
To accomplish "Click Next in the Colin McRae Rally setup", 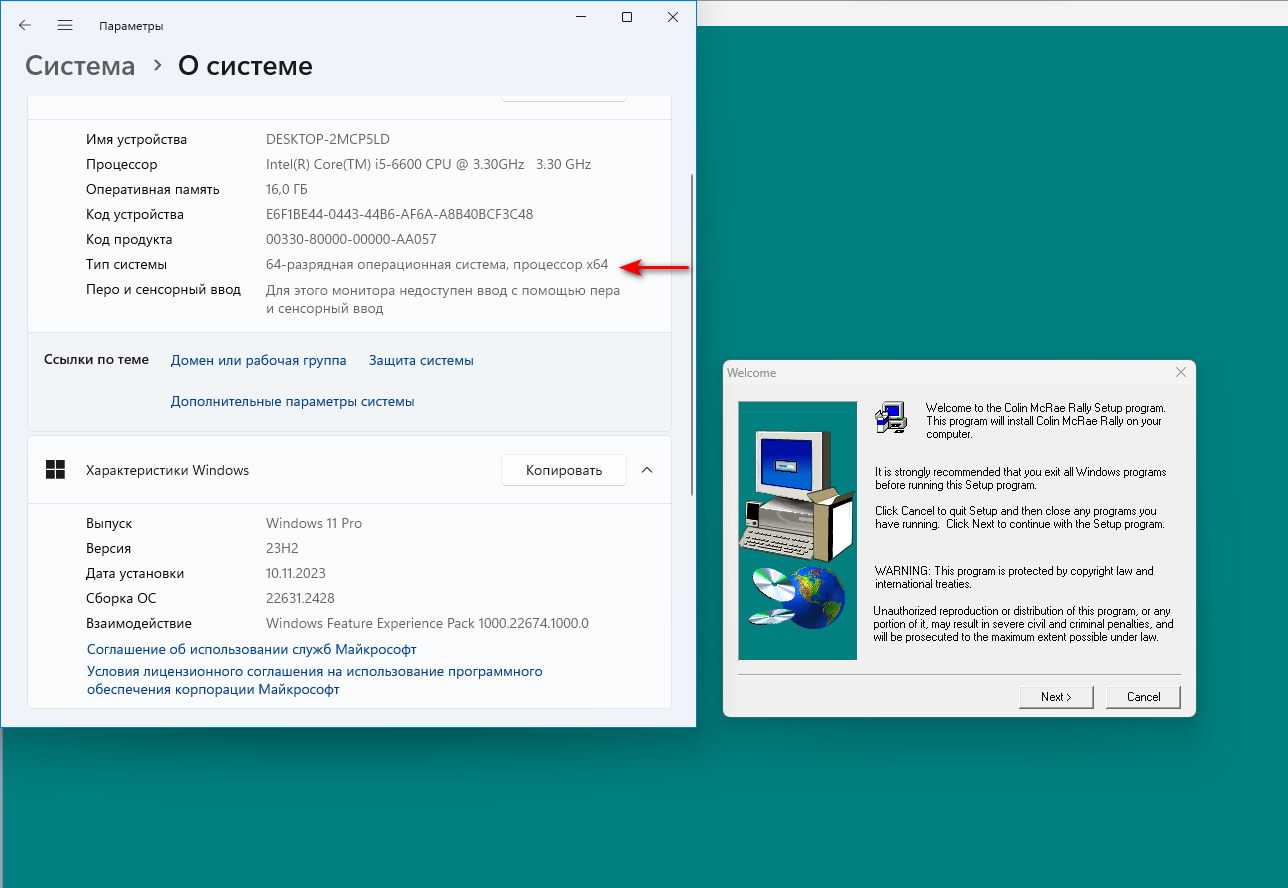I will 1056,697.
